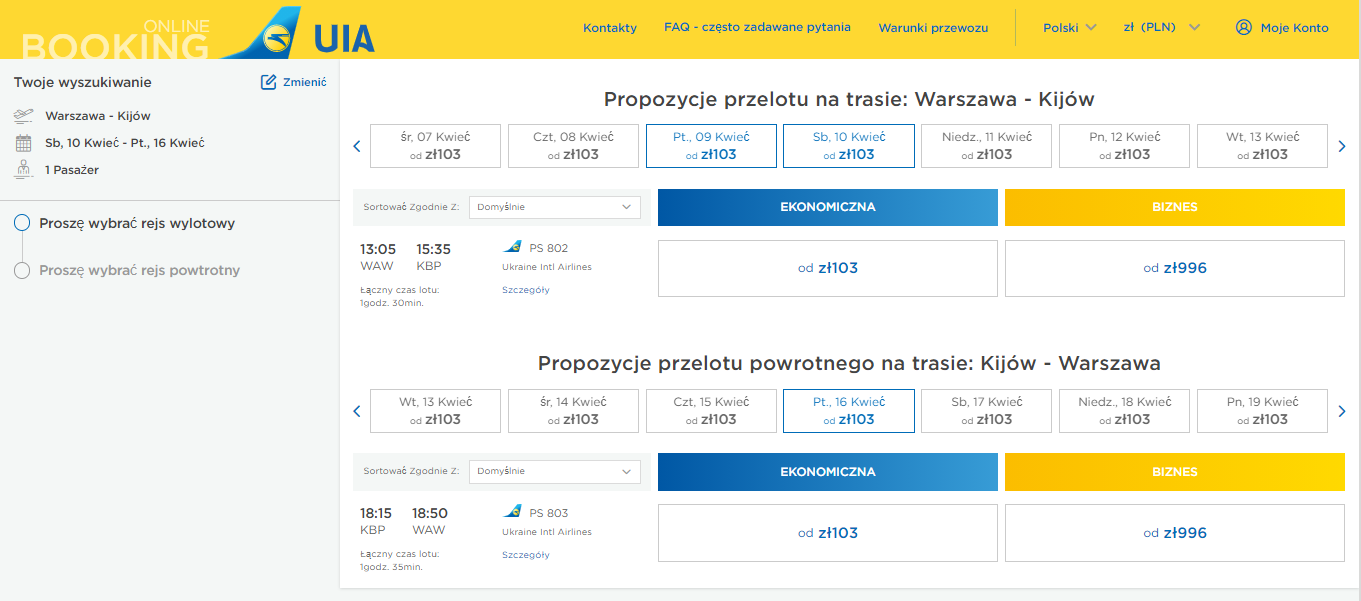1361x601 pixels.
Task: Click Proszę wybrać rejs wylotowy step
Action: (x=137, y=223)
